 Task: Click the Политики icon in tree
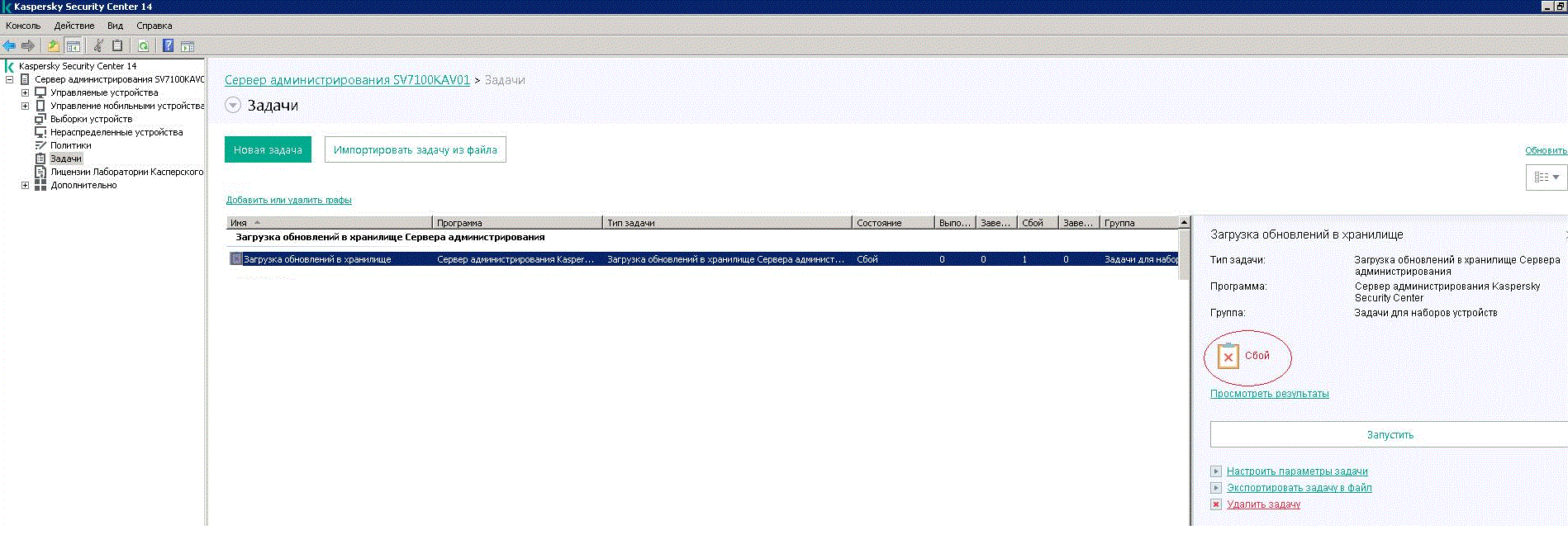[x=40, y=145]
